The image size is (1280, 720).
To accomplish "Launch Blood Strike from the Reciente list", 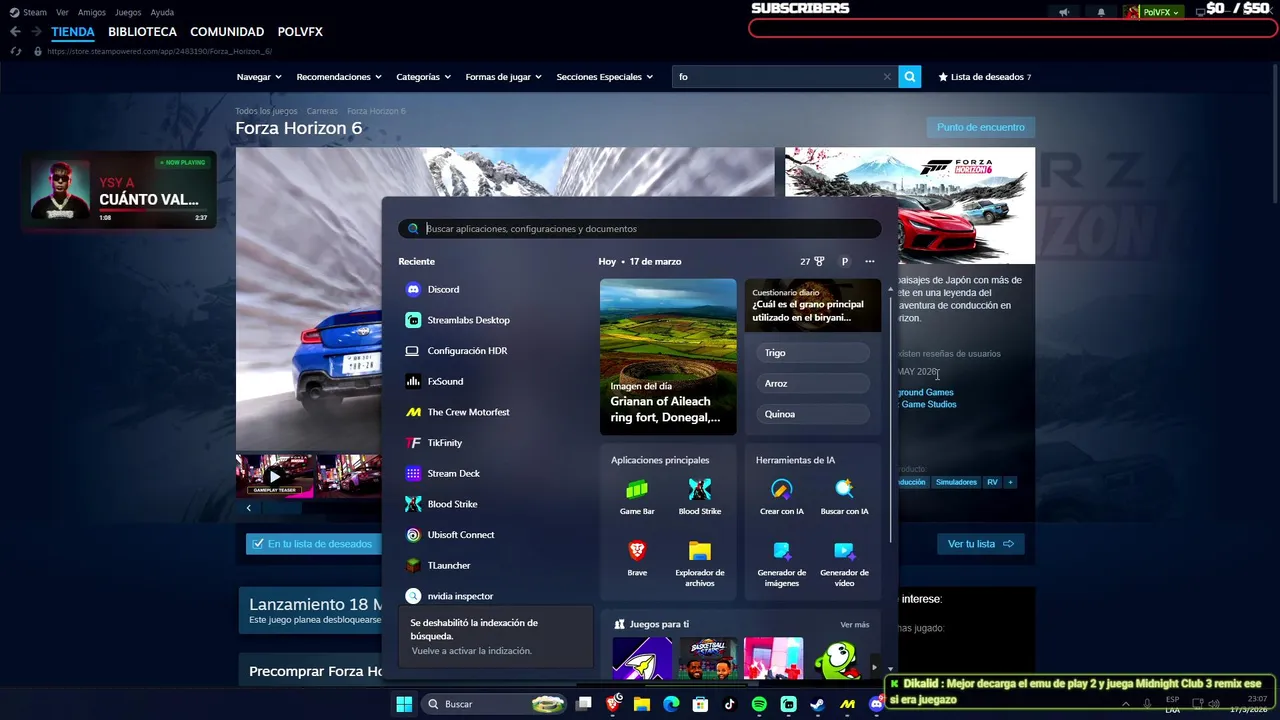I will click(442, 504).
